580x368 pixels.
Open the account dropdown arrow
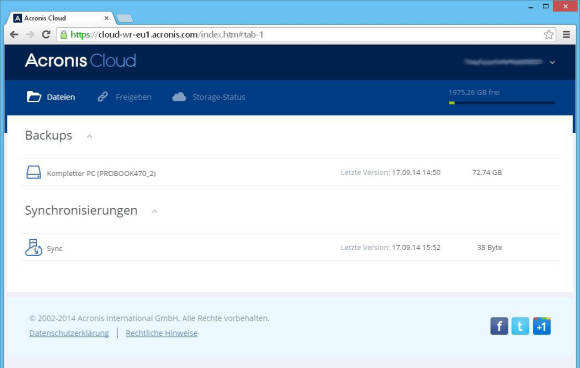(x=552, y=63)
